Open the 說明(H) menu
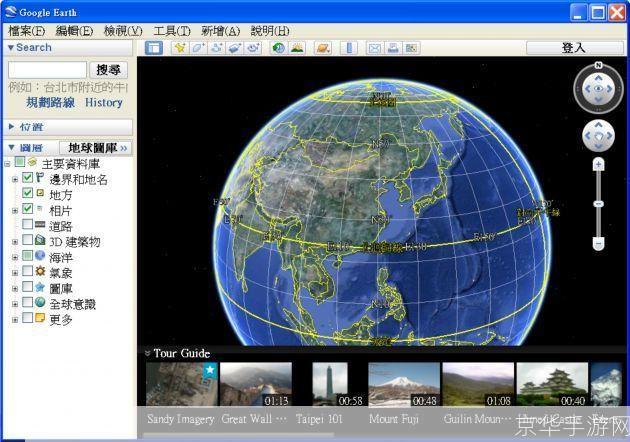630x442 pixels. tap(270, 31)
